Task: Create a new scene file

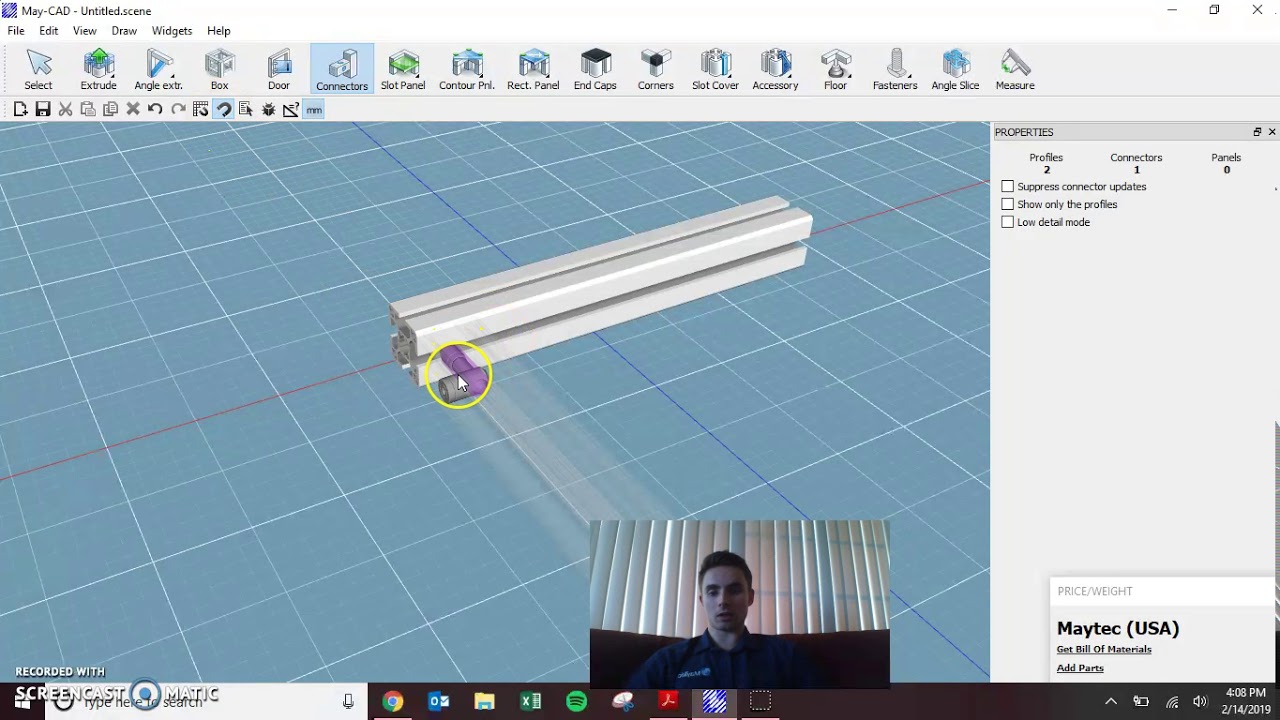Action: (x=20, y=109)
